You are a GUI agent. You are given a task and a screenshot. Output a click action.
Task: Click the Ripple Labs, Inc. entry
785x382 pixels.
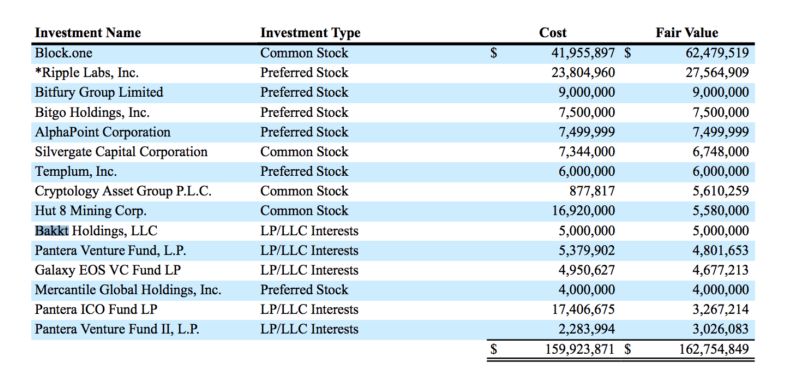point(87,73)
